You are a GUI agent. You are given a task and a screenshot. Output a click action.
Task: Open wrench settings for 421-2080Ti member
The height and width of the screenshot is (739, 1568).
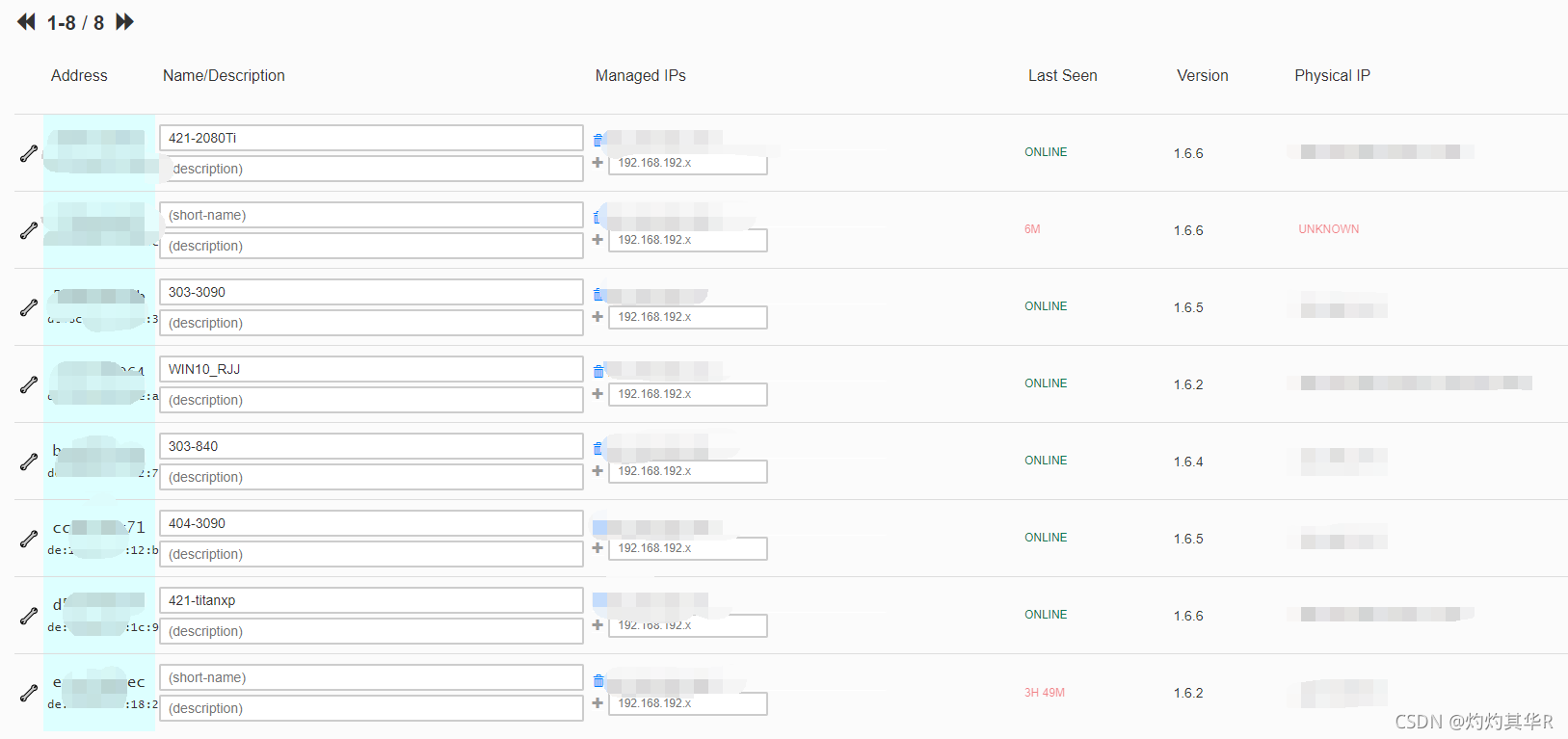29,153
